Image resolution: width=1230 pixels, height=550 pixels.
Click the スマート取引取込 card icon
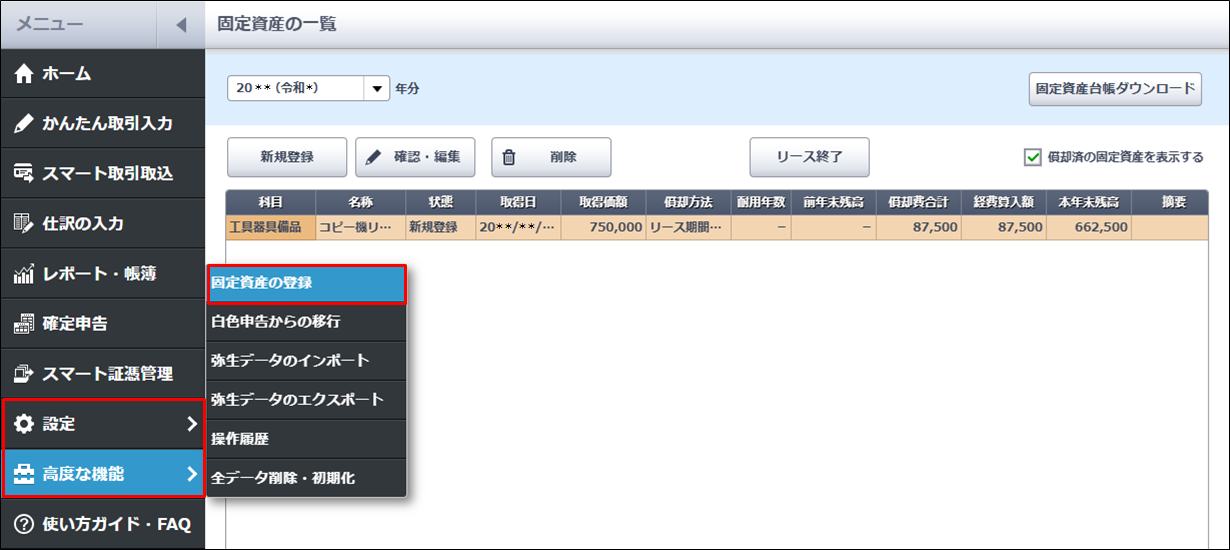coord(24,174)
